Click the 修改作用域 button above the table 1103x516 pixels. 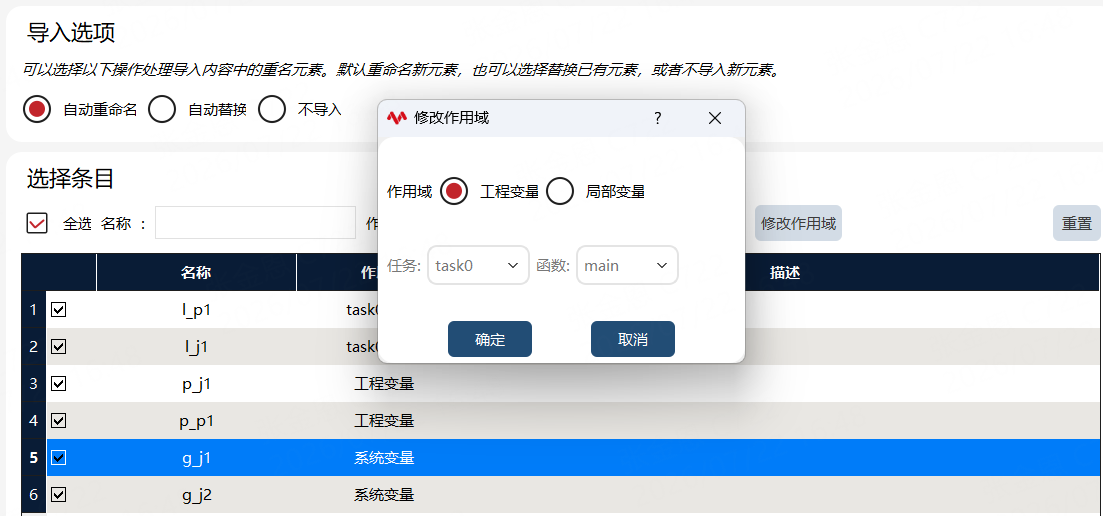pyautogui.click(x=798, y=224)
